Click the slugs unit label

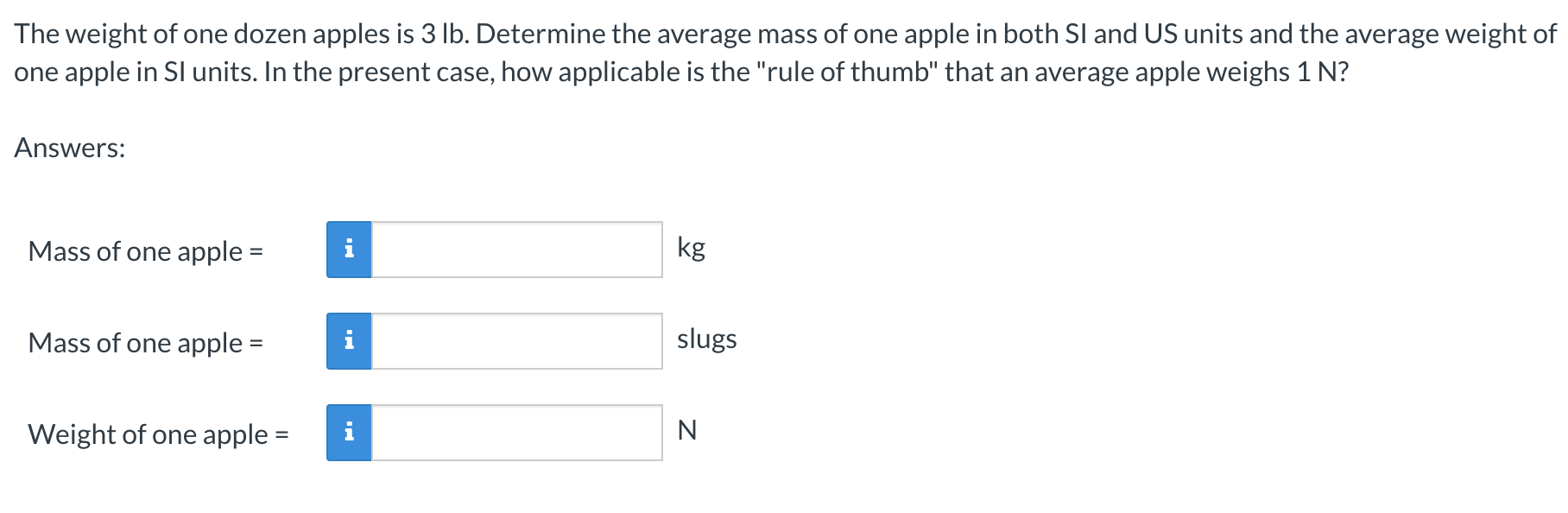pyautogui.click(x=707, y=340)
